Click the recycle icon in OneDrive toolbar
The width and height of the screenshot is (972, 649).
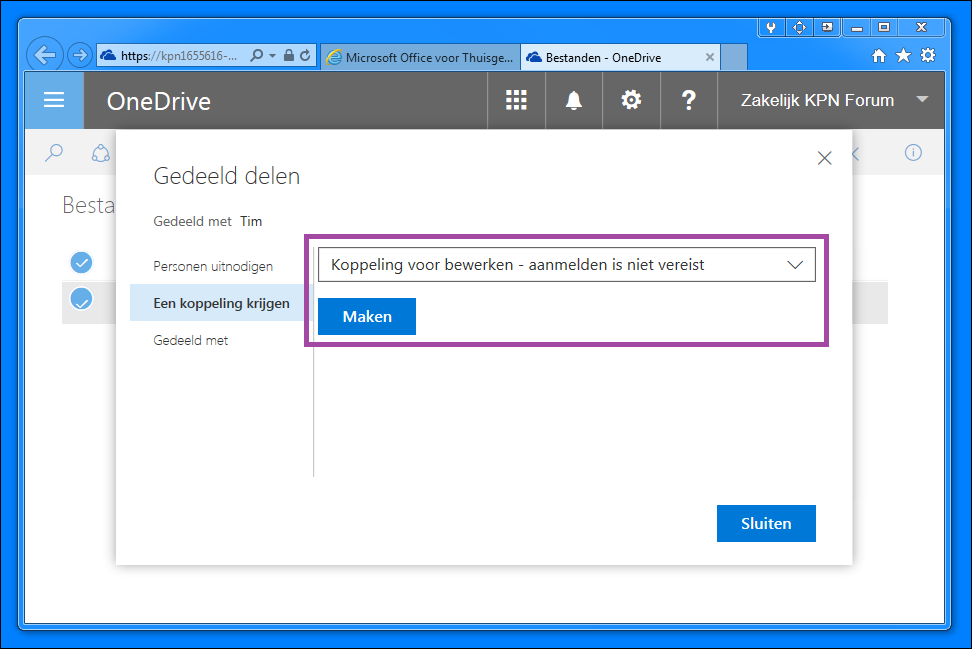click(x=100, y=153)
